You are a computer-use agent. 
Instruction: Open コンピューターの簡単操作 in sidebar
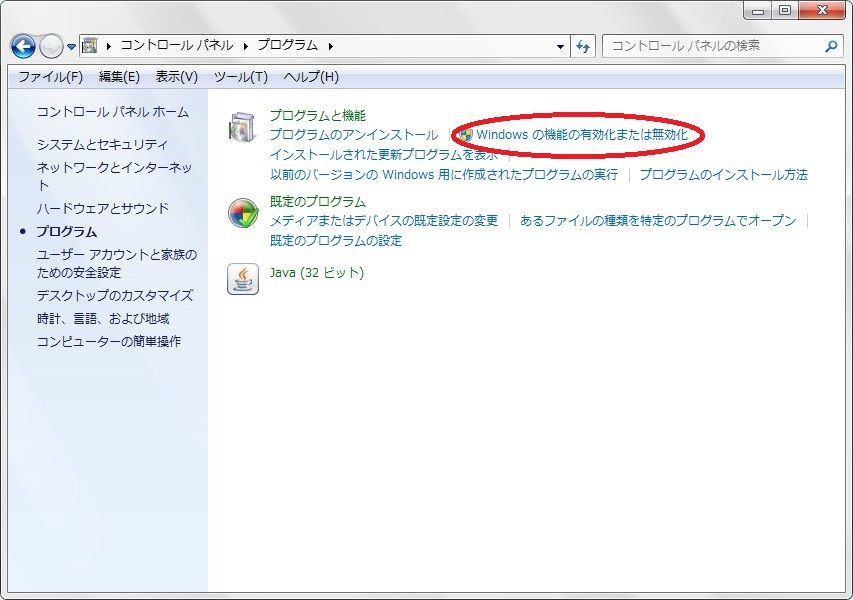click(109, 341)
